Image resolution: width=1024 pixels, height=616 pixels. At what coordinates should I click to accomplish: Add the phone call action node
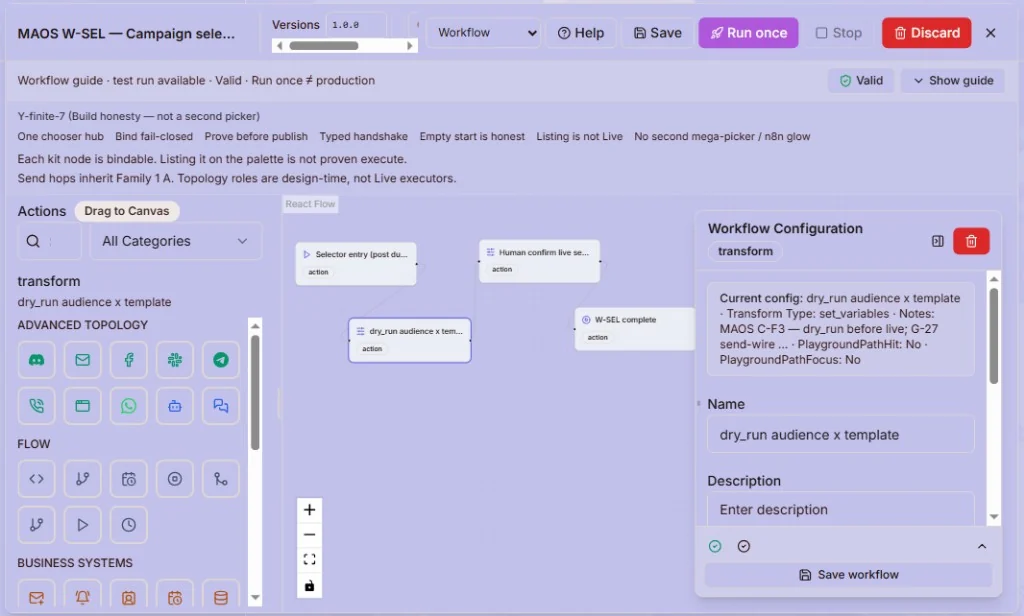[37, 406]
